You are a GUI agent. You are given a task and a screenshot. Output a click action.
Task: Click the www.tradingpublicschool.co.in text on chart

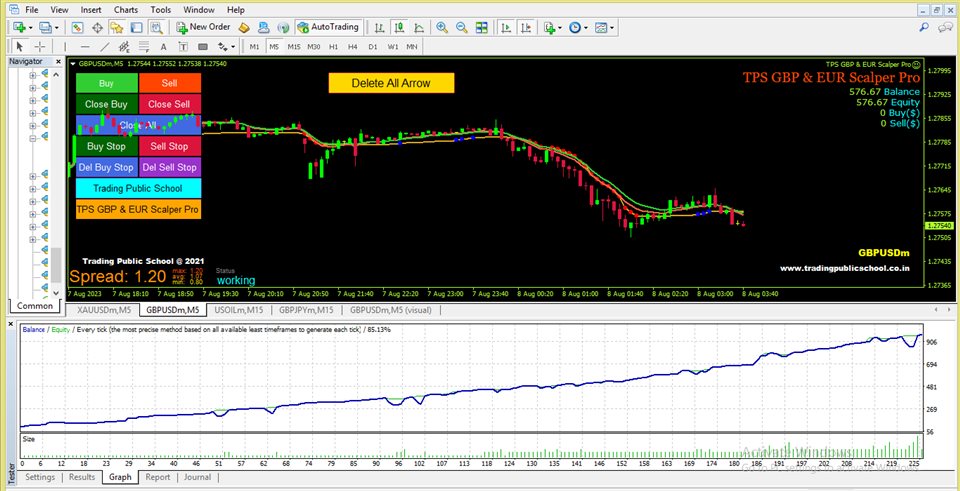click(844, 268)
